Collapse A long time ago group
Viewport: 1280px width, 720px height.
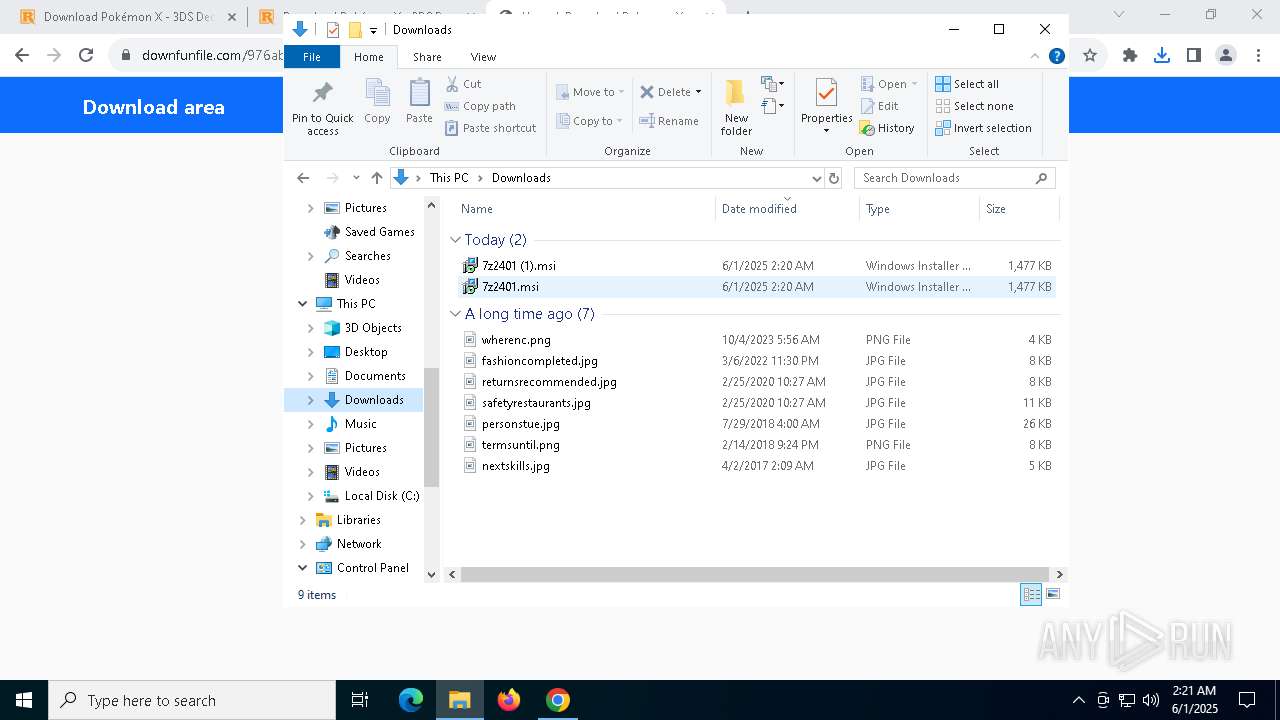[x=456, y=314]
